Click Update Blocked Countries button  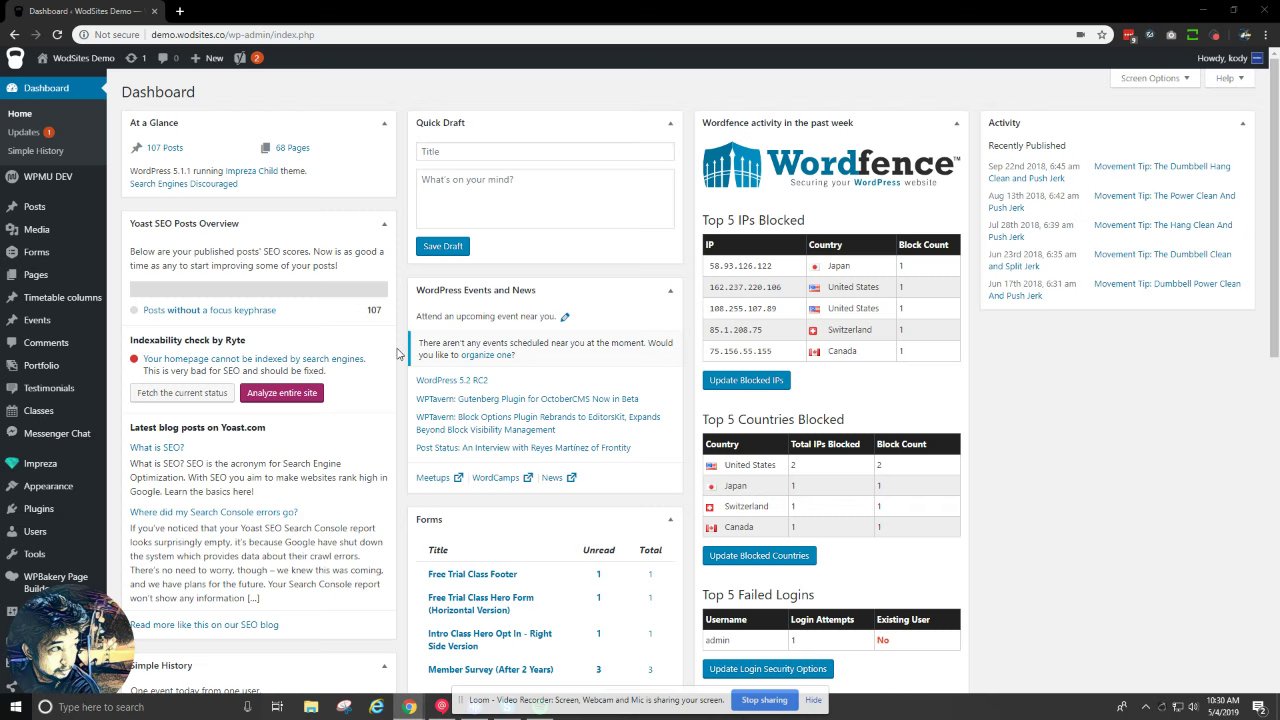[759, 556]
